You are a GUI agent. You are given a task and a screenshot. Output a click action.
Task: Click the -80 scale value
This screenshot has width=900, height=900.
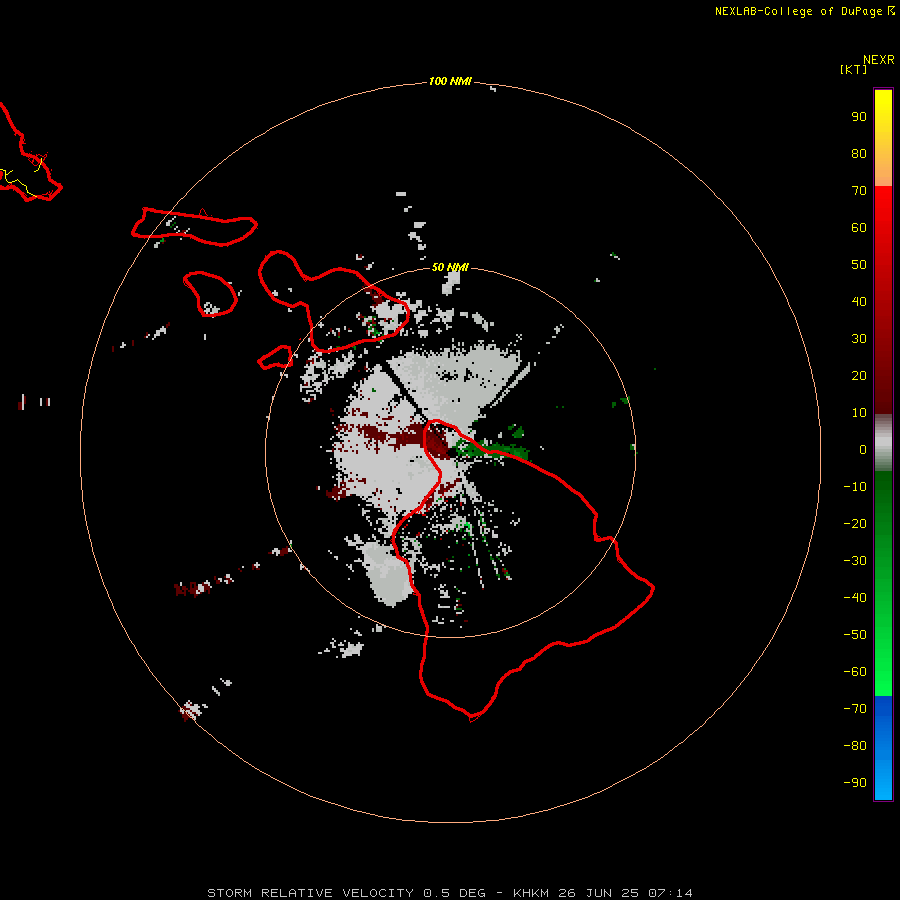click(855, 746)
